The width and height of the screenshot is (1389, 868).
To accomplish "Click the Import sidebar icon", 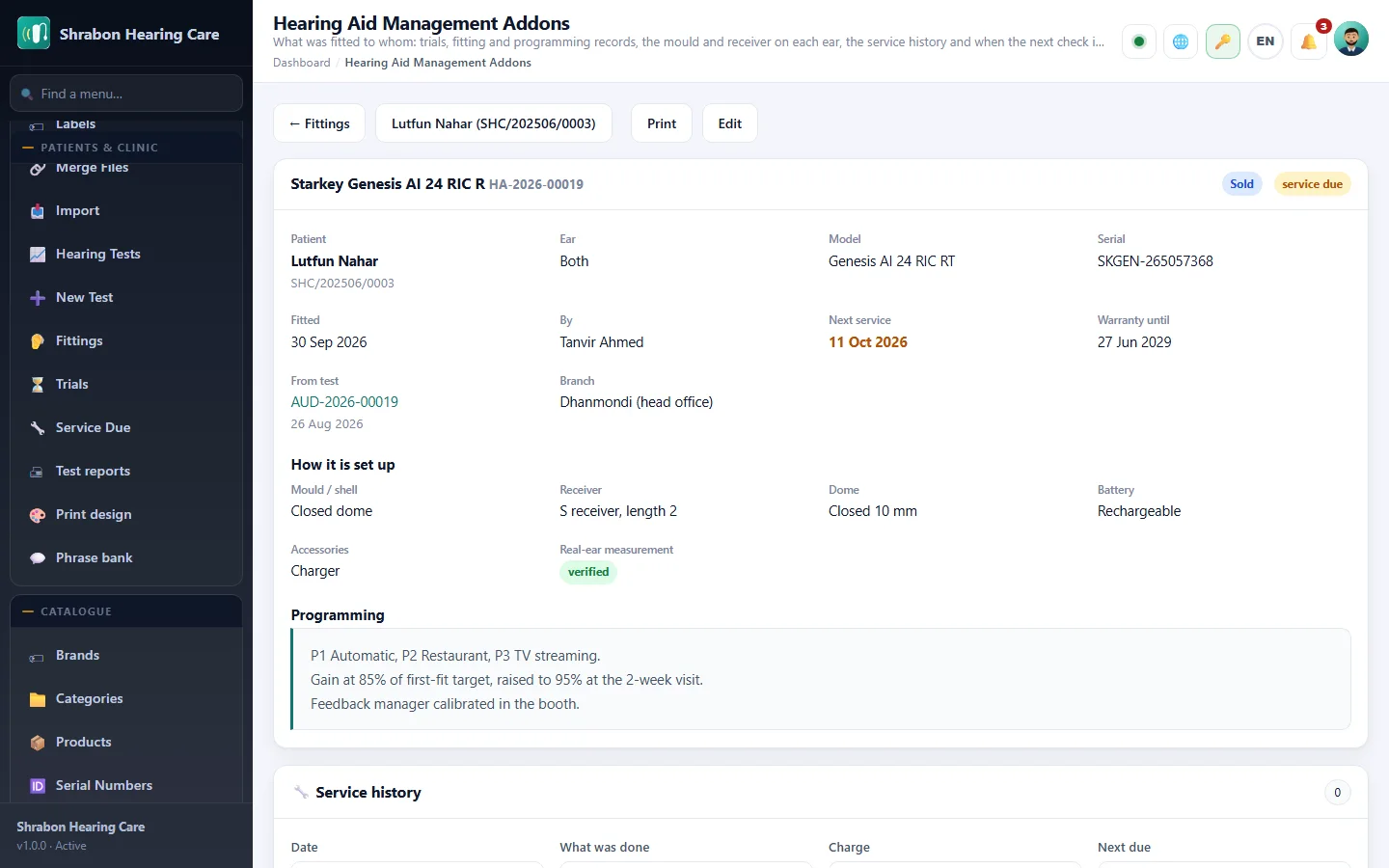I will click(38, 211).
